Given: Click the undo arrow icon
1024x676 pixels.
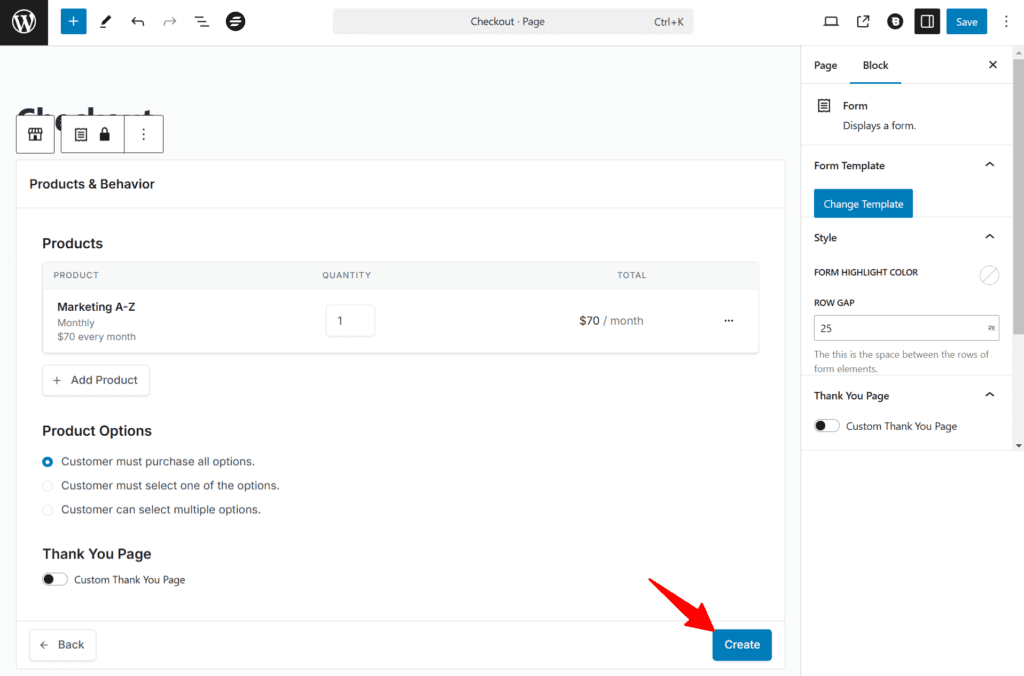Looking at the screenshot, I should [x=138, y=21].
